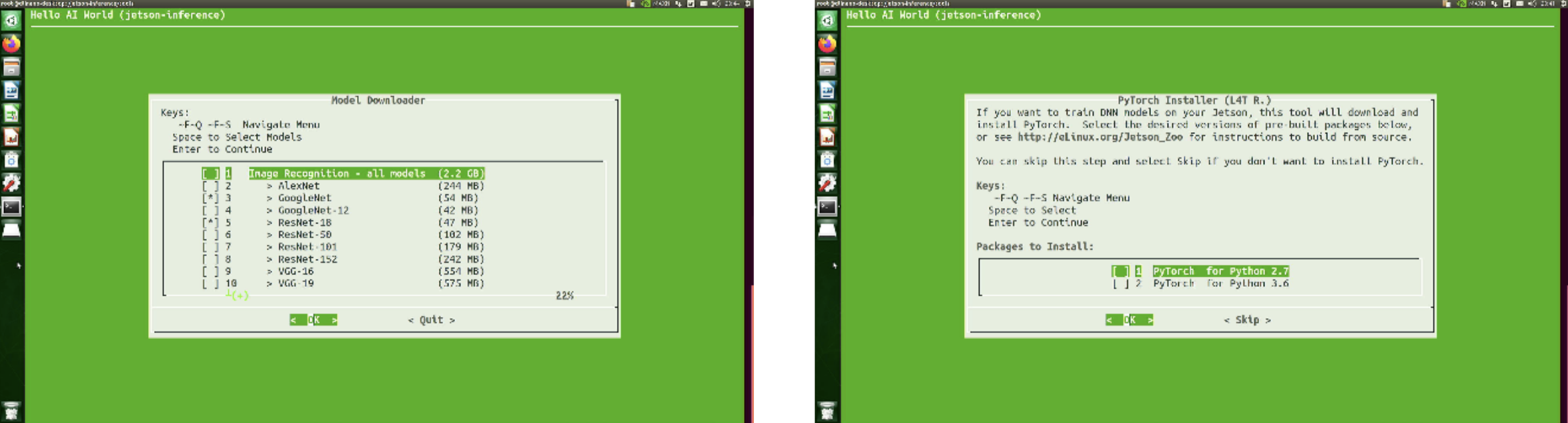Check the PyTorch for Python 2.7 checkbox
1568x423 pixels.
tap(1120, 271)
